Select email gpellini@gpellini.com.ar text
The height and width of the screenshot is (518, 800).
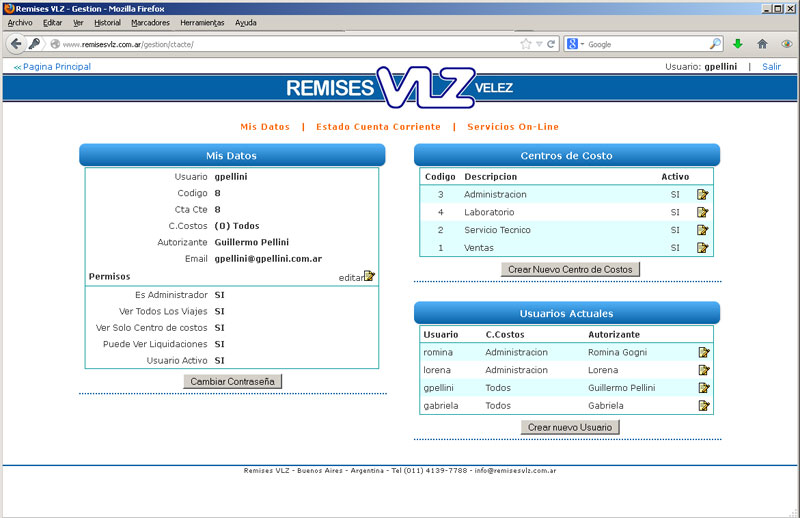pyautogui.click(x=268, y=259)
